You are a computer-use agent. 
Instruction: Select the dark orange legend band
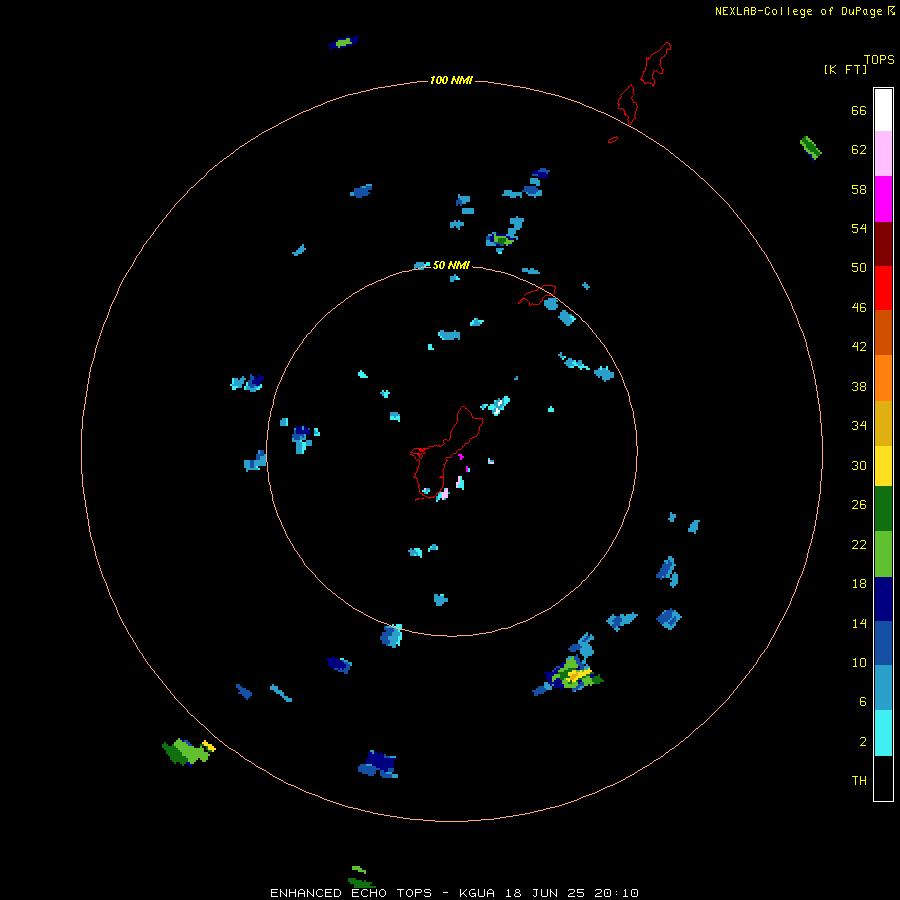[x=883, y=333]
